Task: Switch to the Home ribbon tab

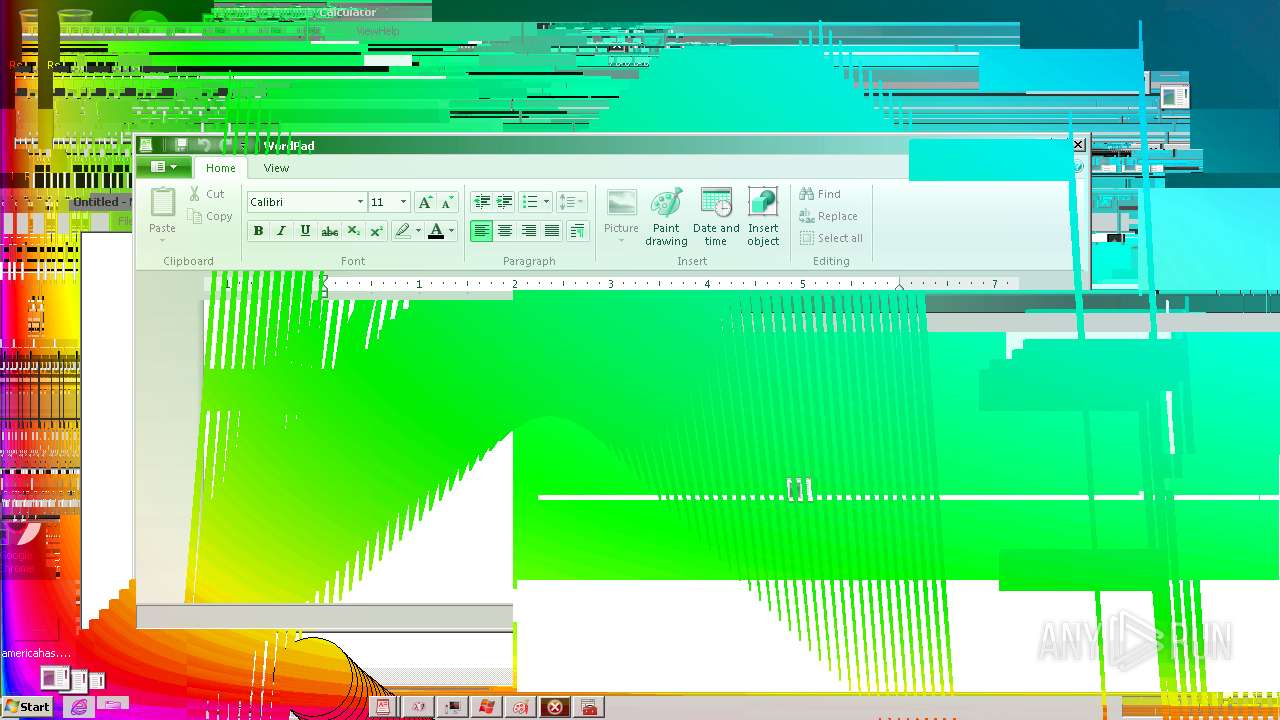Action: (x=221, y=168)
